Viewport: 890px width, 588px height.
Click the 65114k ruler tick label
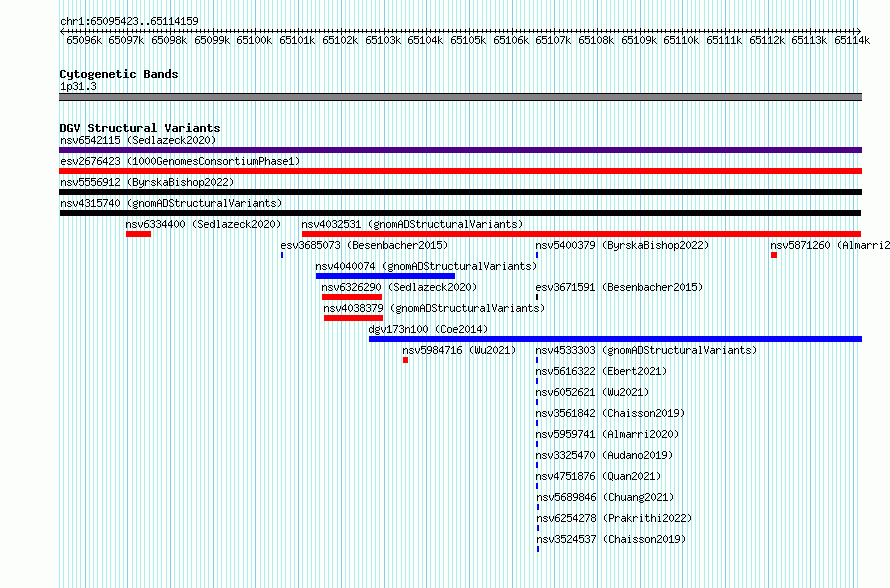coord(852,40)
